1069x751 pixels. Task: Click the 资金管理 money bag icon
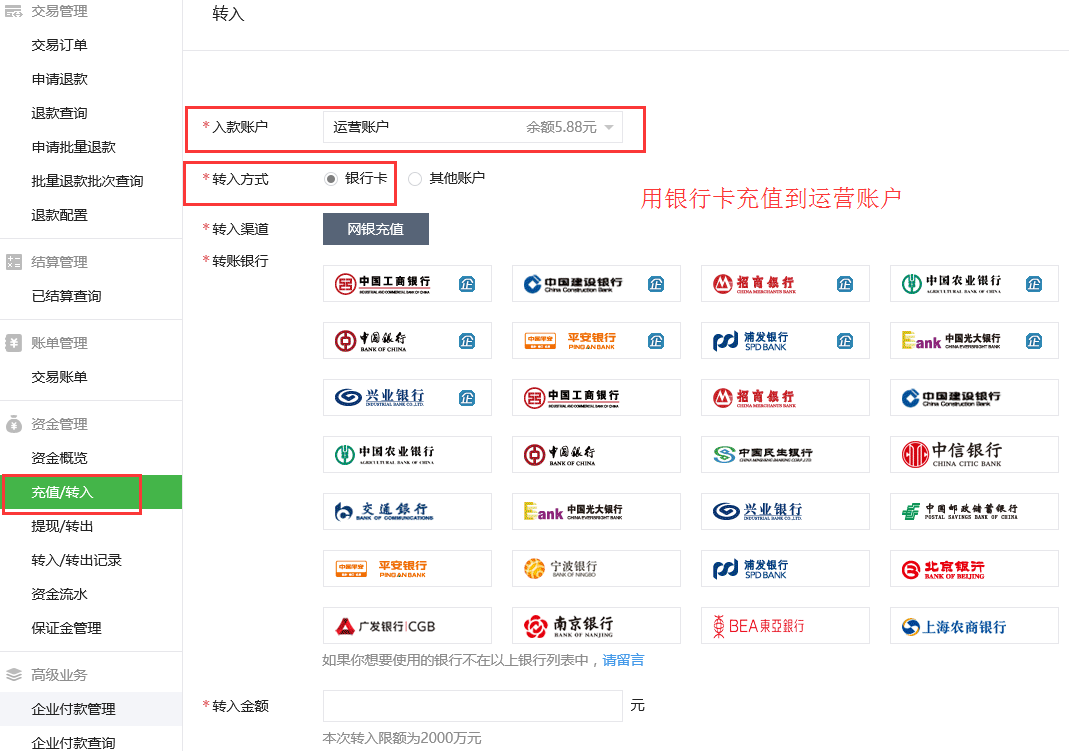click(14, 424)
